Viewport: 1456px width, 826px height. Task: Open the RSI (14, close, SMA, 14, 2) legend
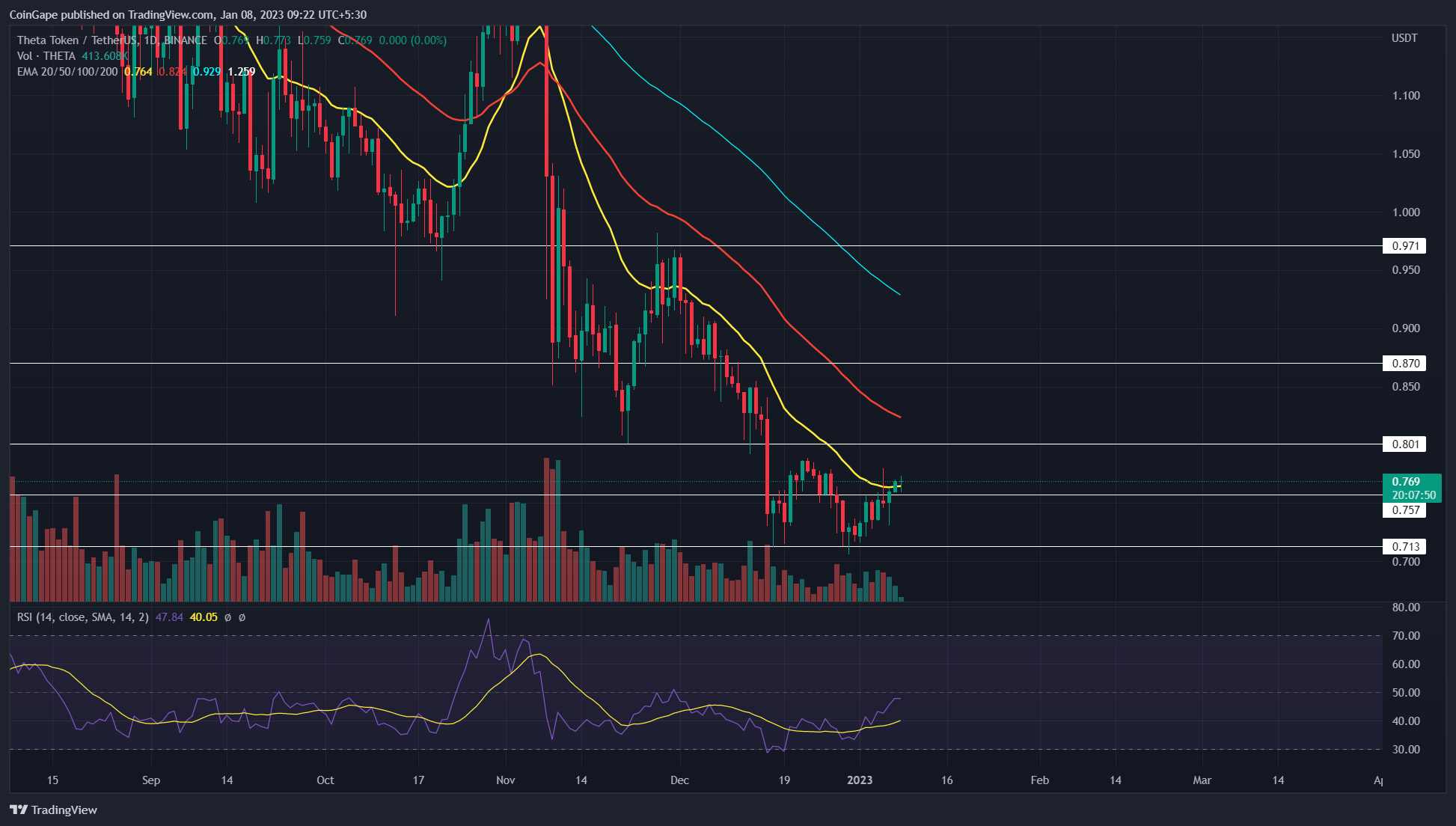pyautogui.click(x=83, y=617)
